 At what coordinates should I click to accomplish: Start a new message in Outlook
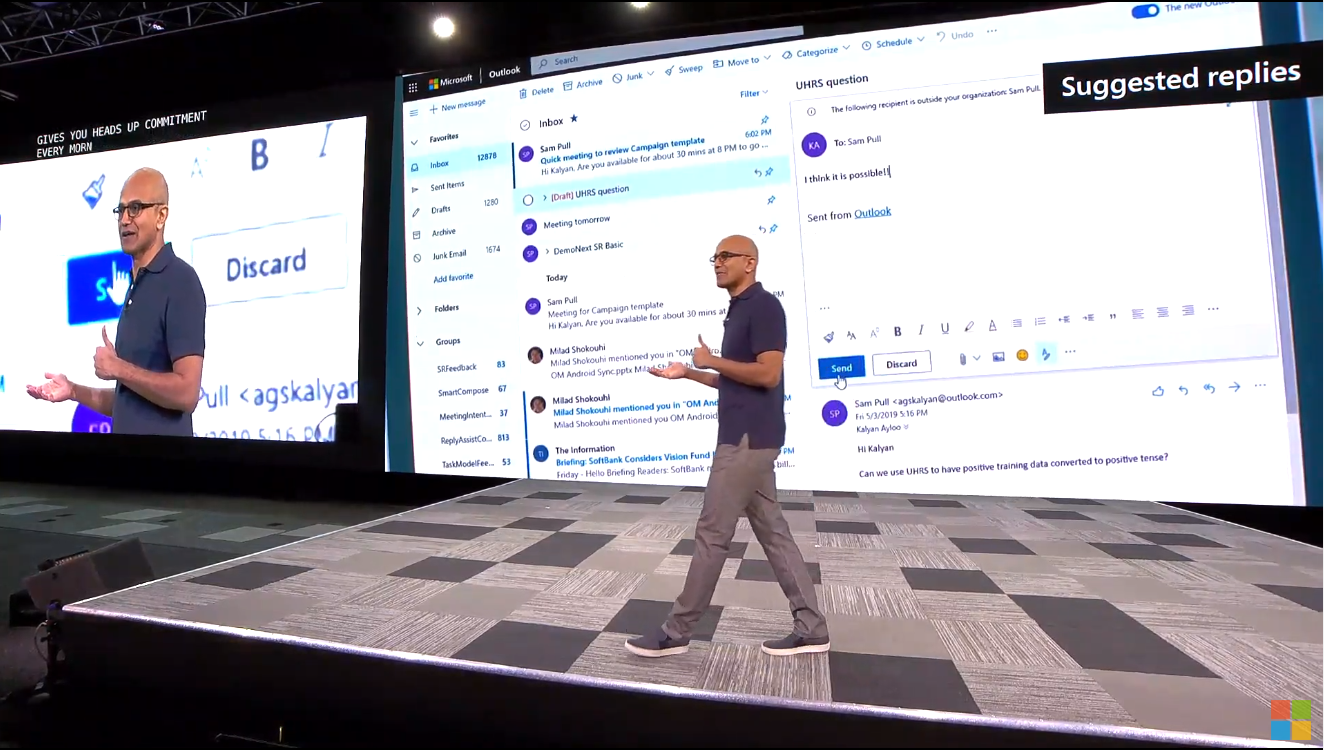click(x=457, y=105)
